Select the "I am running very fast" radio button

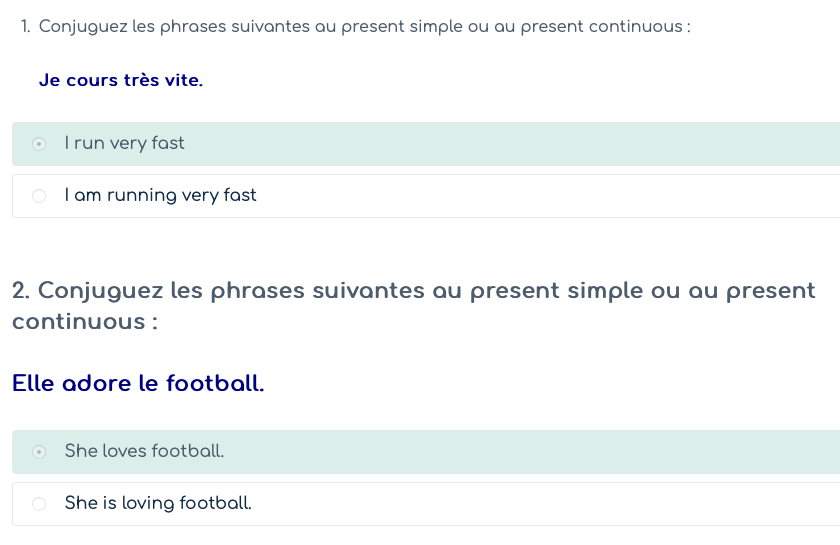click(39, 196)
